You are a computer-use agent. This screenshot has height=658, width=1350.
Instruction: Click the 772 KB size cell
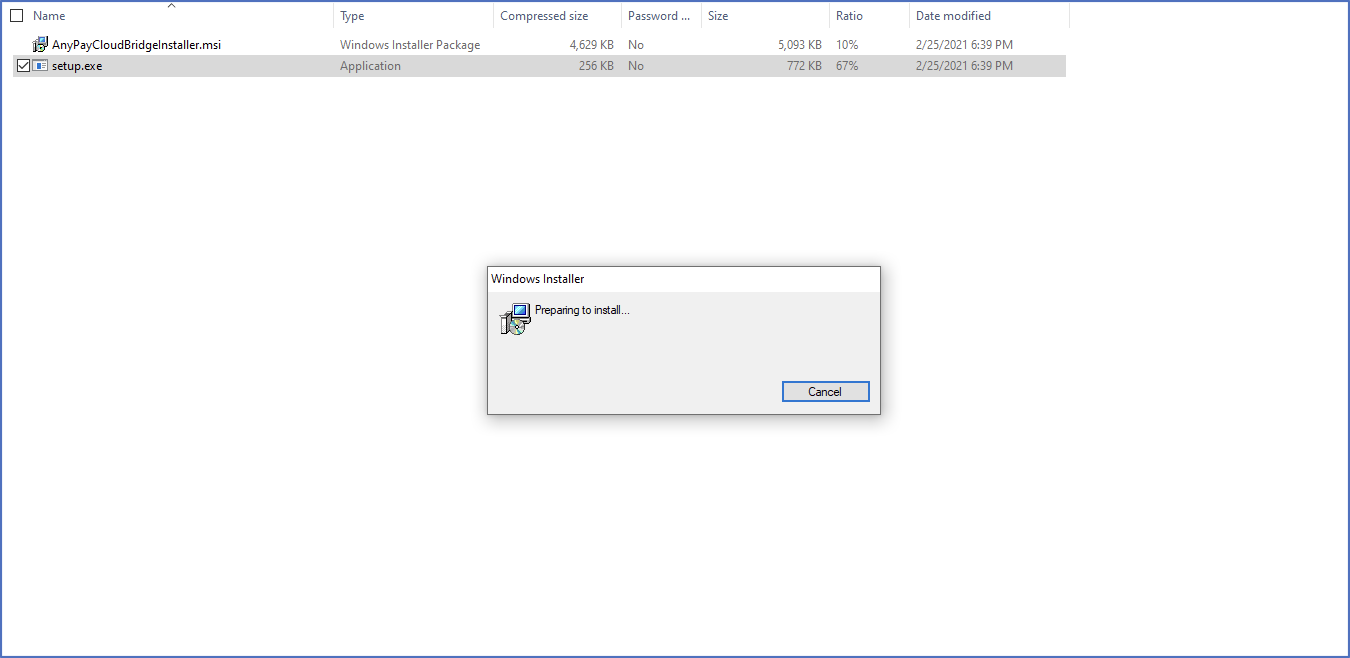click(804, 66)
